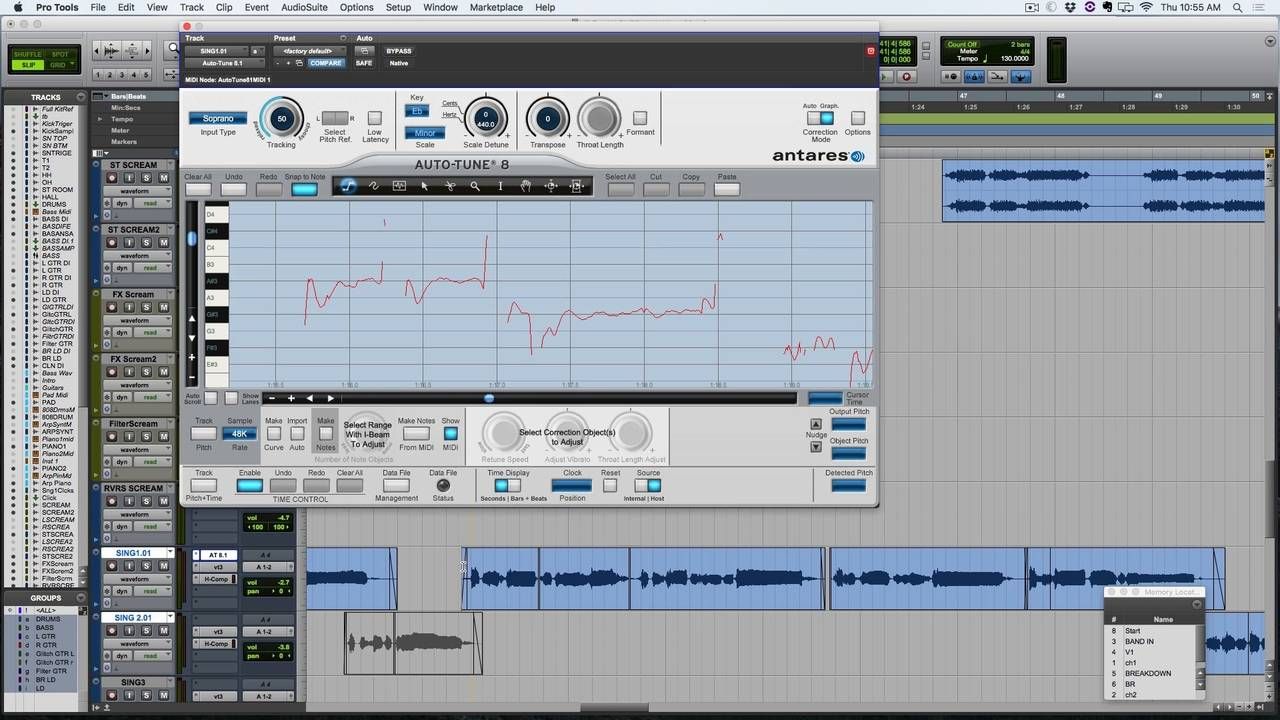Toggle Show Lanes checkbox
Viewport: 1280px width, 720px height.
tap(231, 398)
